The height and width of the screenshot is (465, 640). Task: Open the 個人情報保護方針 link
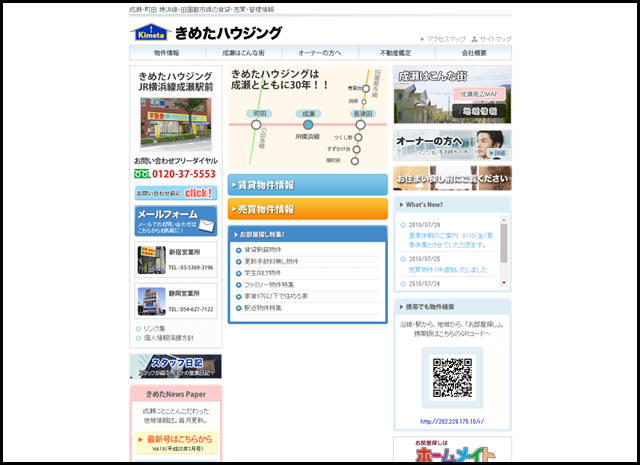[x=169, y=338]
